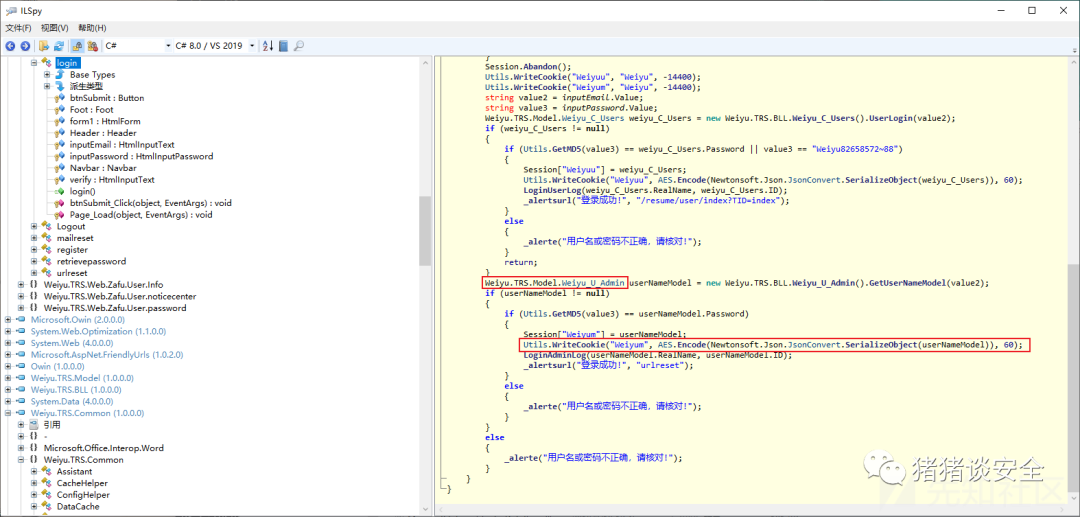This screenshot has width=1080, height=517.
Task: Expand the urlreset class
Action: 34,273
